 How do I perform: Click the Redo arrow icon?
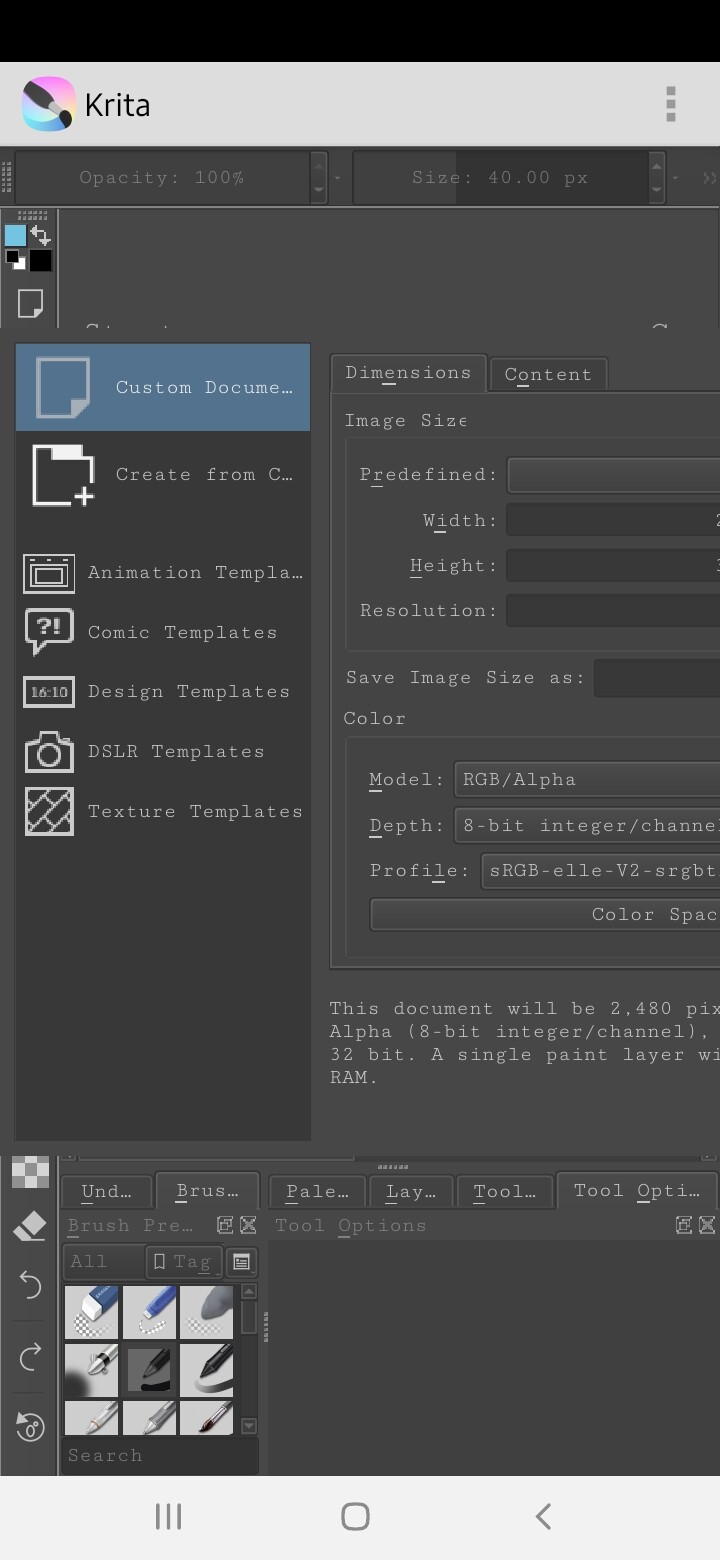[30, 1356]
